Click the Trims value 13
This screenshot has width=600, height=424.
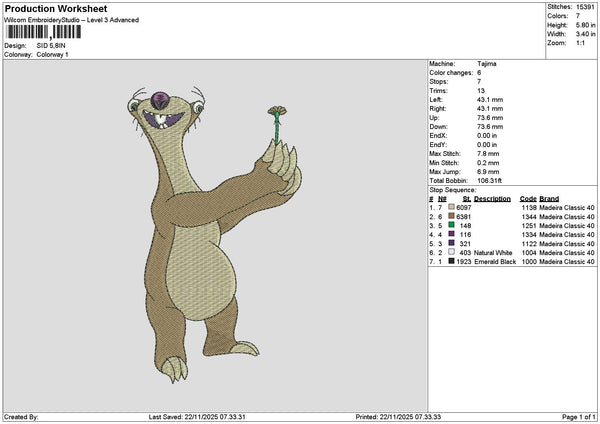coord(481,91)
